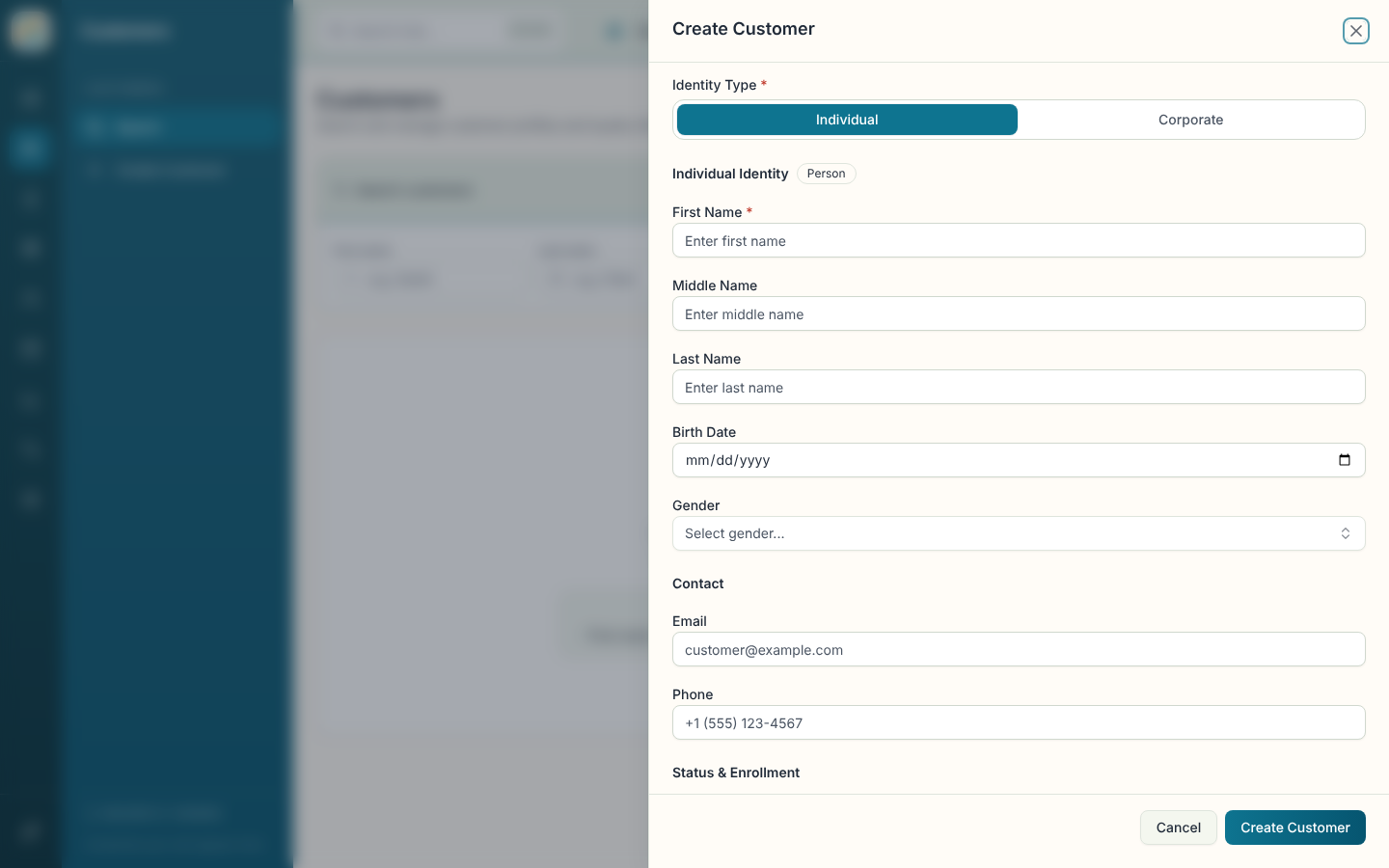
Task: Open the Select gender dropdown
Action: click(1019, 533)
